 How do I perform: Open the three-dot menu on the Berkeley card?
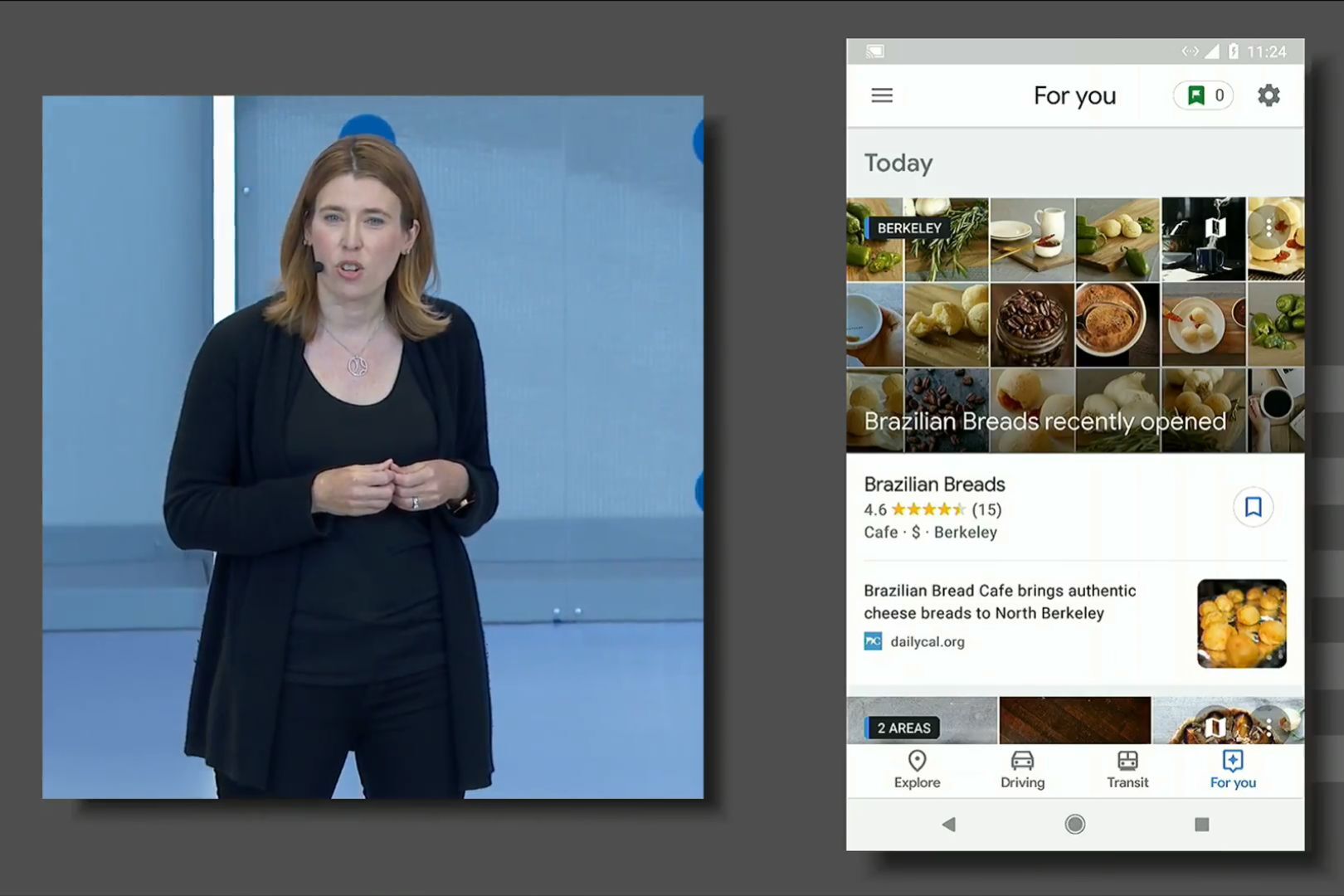1269,226
